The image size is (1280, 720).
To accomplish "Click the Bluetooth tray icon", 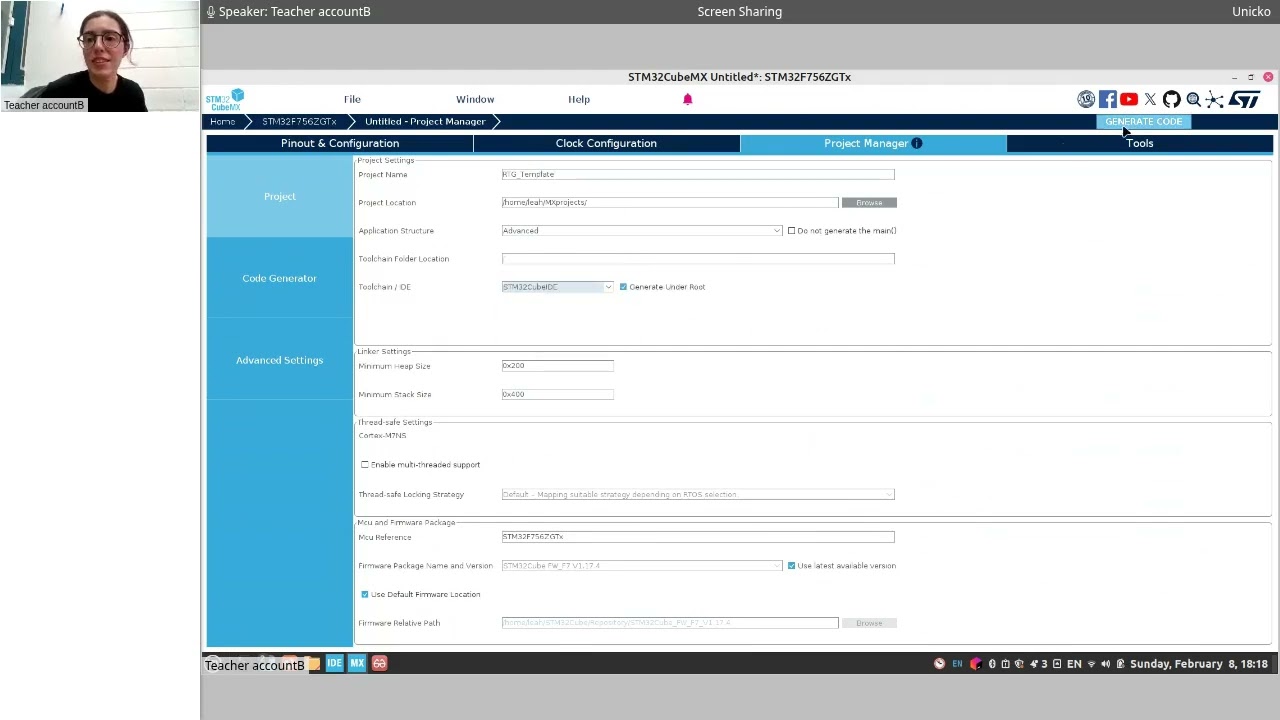I will click(992, 664).
